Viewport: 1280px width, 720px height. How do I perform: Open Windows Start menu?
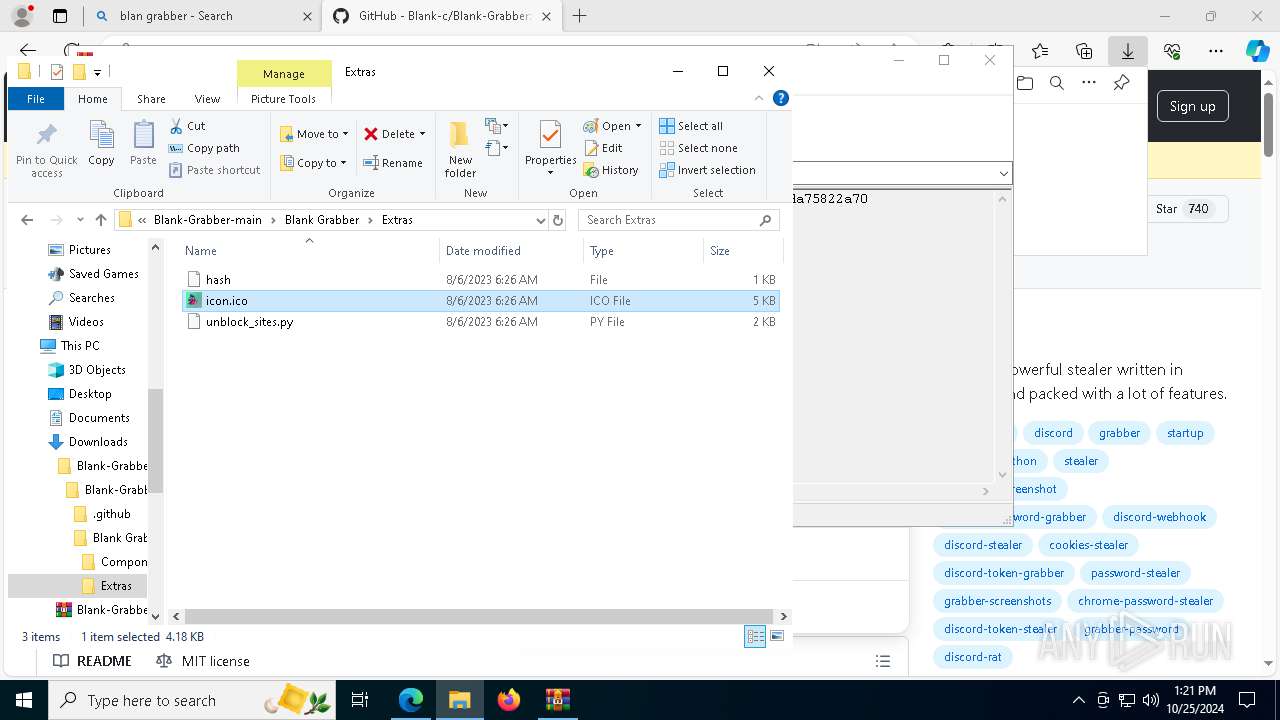coord(23,700)
